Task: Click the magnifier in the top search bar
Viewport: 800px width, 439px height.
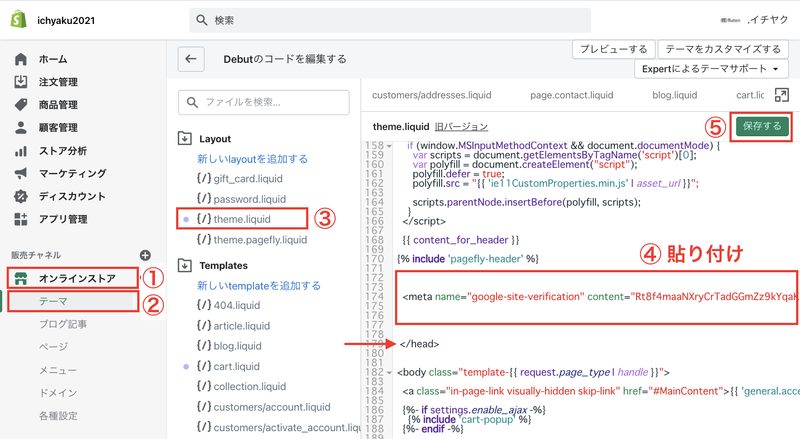Action: tap(202, 20)
